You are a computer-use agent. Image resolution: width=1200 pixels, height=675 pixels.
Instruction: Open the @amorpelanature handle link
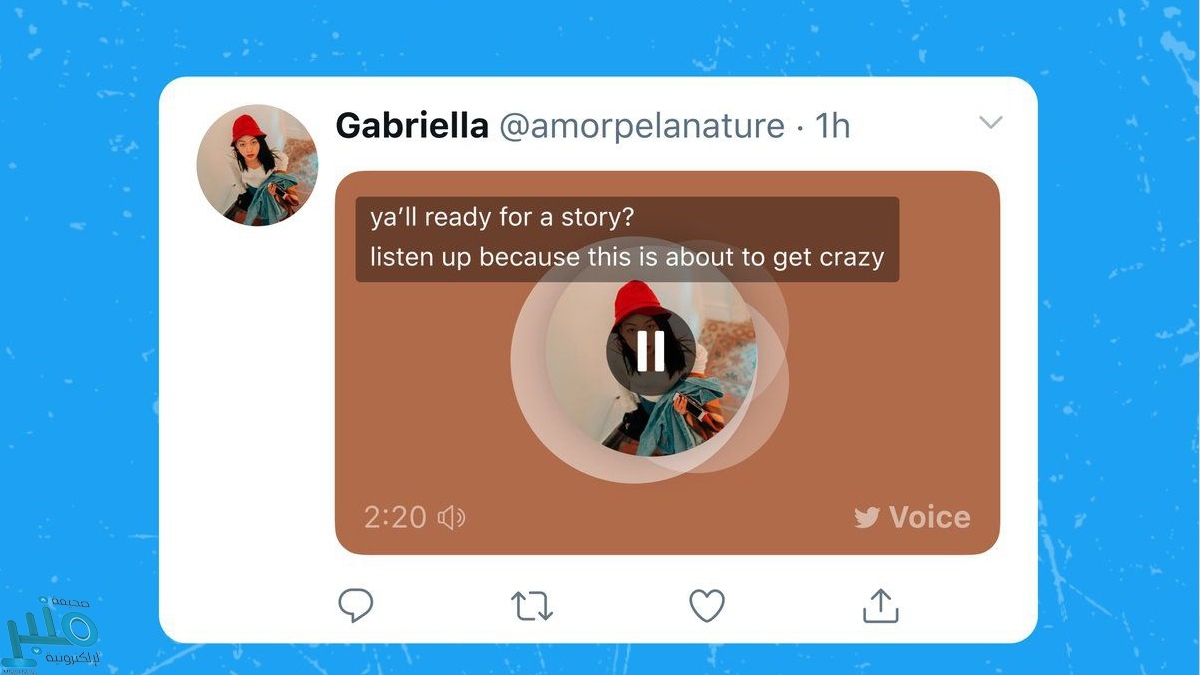642,127
